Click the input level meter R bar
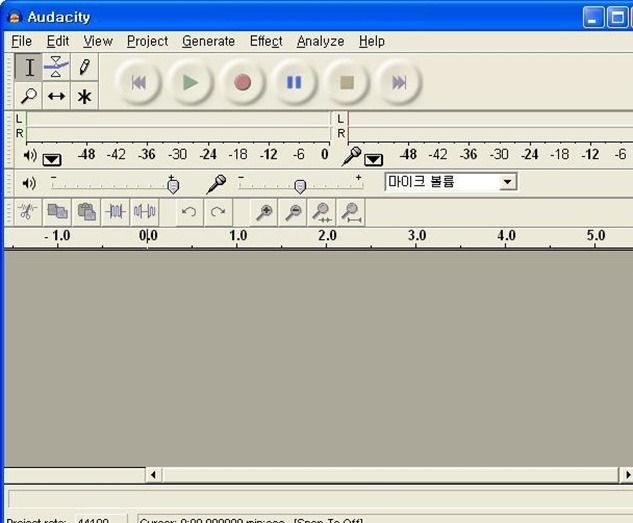 [x=490, y=134]
